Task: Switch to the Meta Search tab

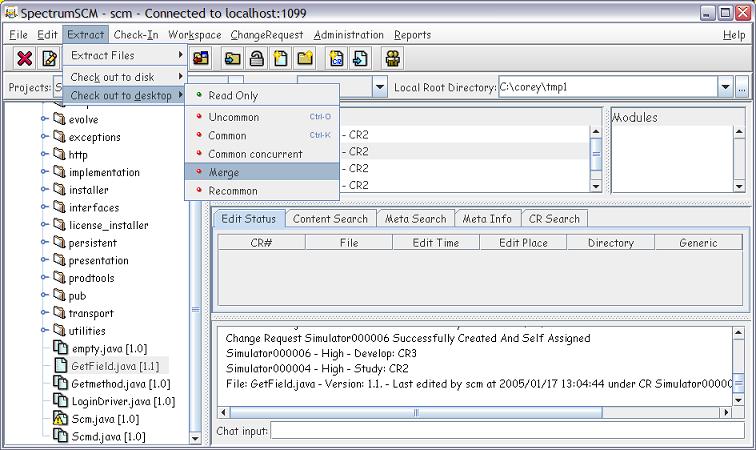Action: coord(416,219)
